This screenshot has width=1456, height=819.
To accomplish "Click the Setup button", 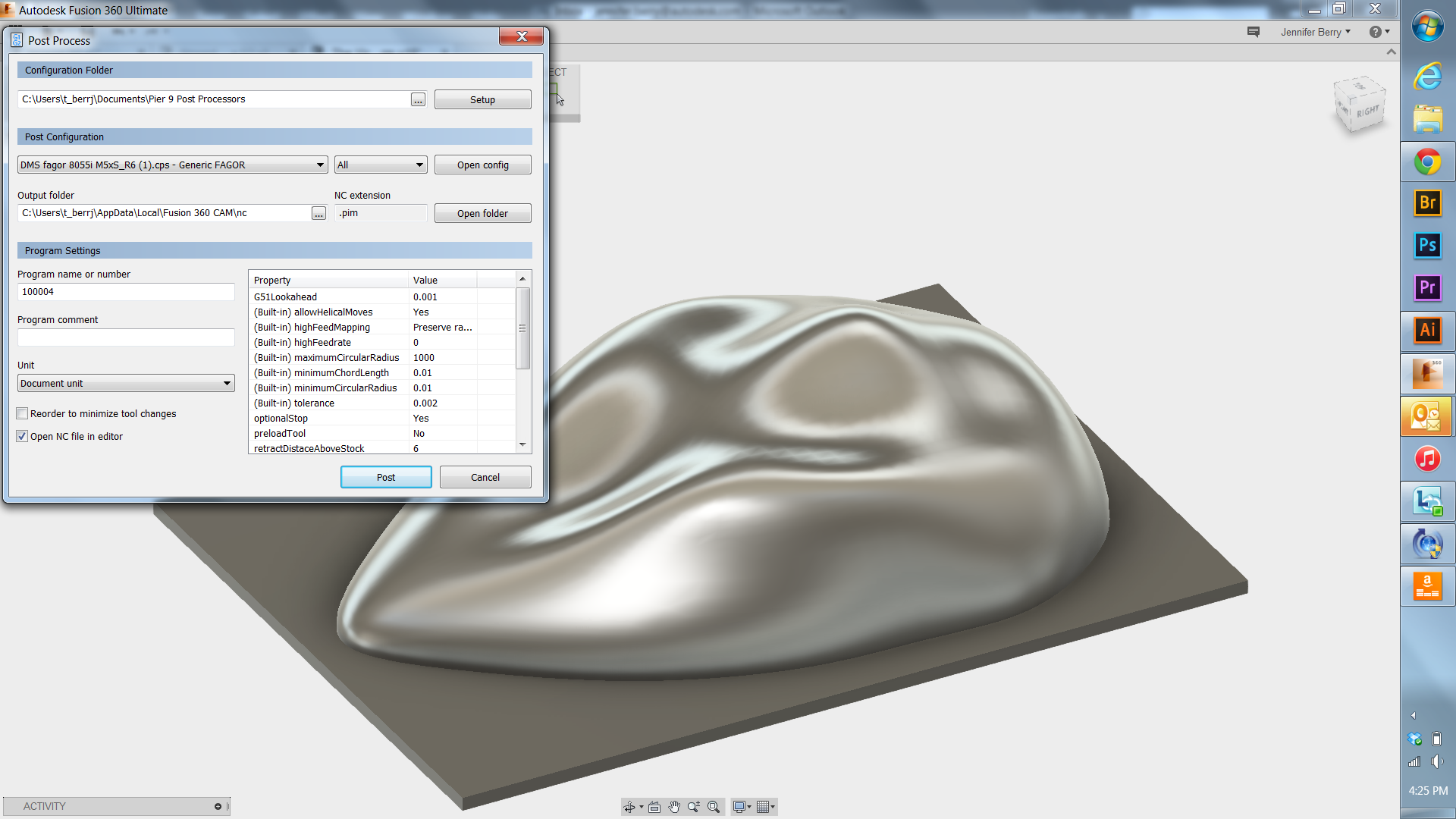I will click(x=482, y=99).
